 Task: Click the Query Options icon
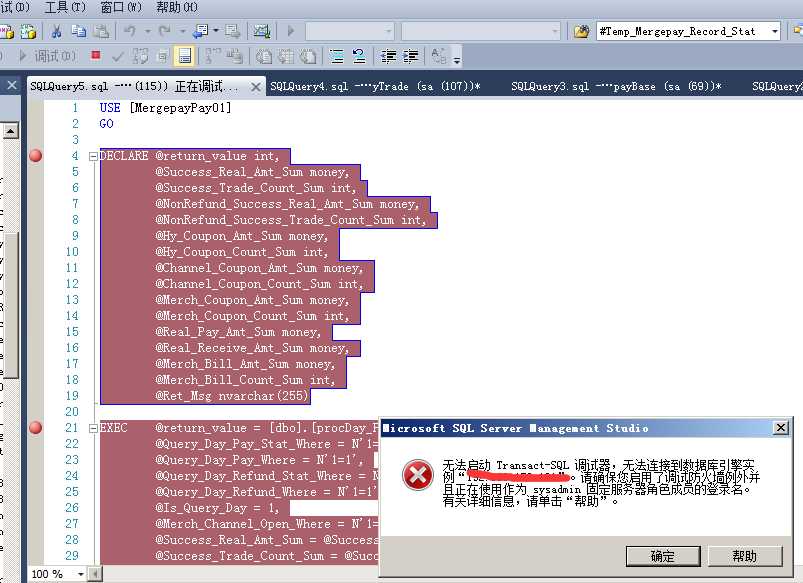162,56
